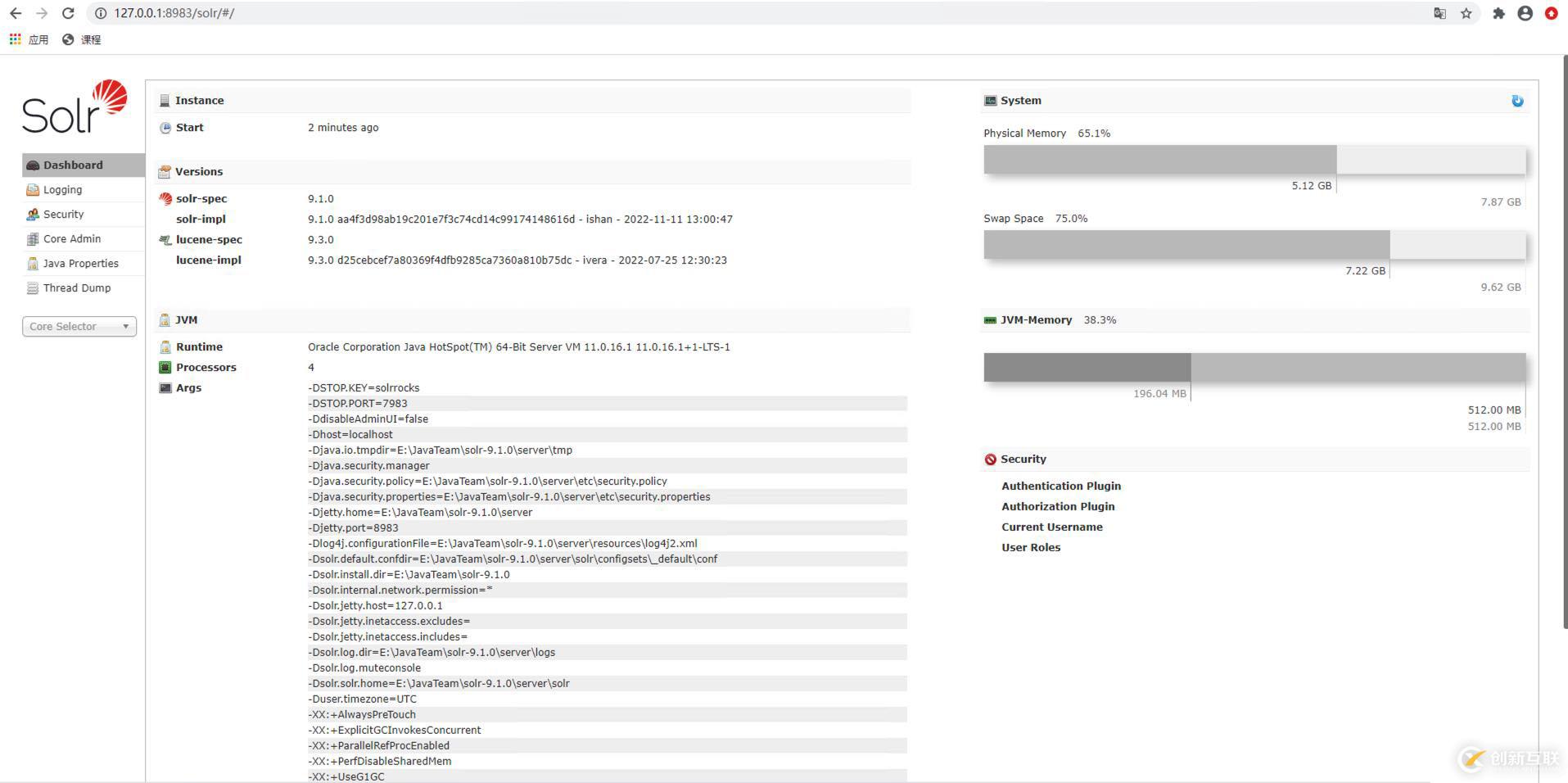The width and height of the screenshot is (1568, 783).
Task: Click the JVM section header icon
Action: [x=165, y=320]
